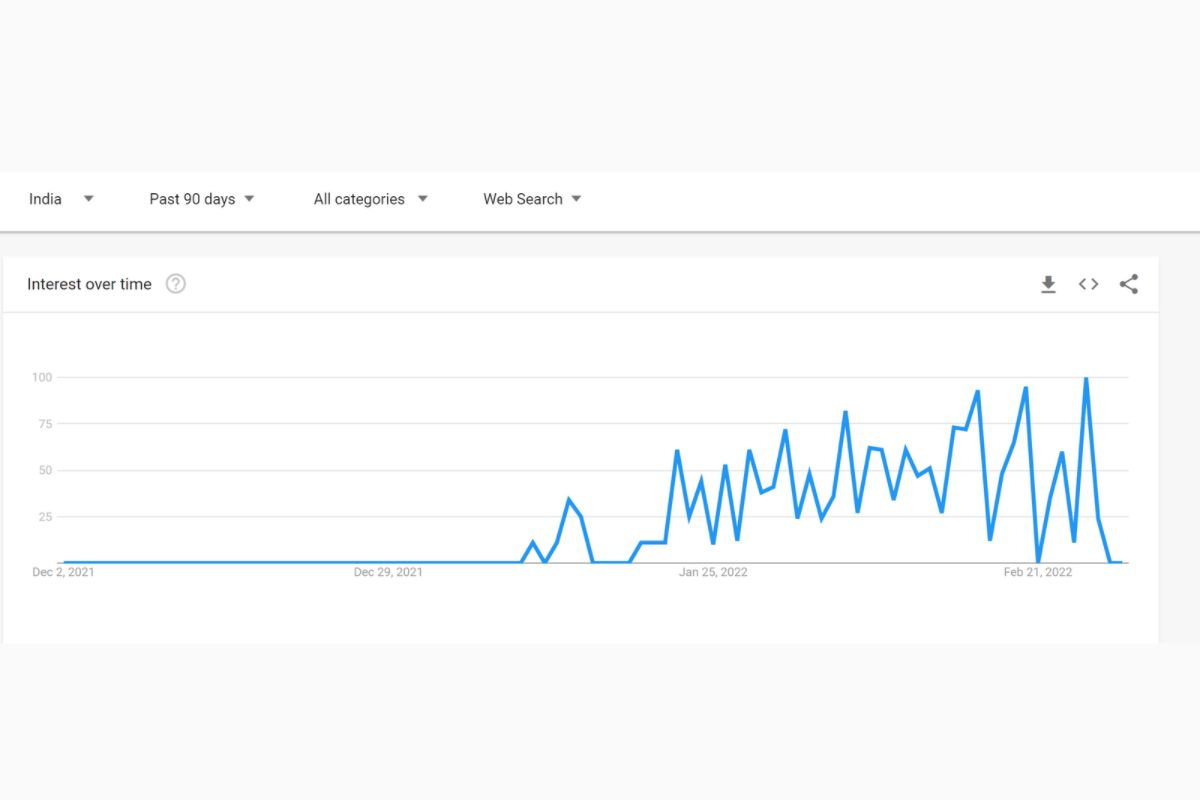This screenshot has width=1200, height=800.
Task: Click the Feb 21, 2022 axis label
Action: [1038, 573]
